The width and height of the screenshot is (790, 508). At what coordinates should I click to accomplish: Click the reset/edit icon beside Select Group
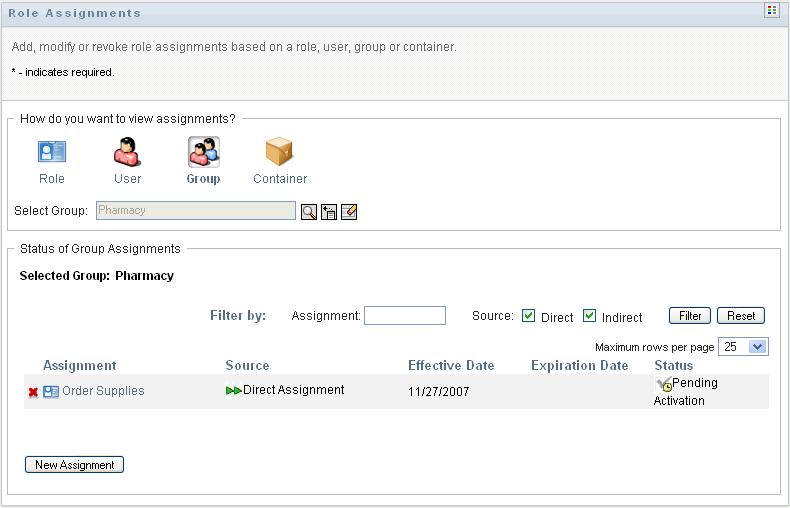349,211
